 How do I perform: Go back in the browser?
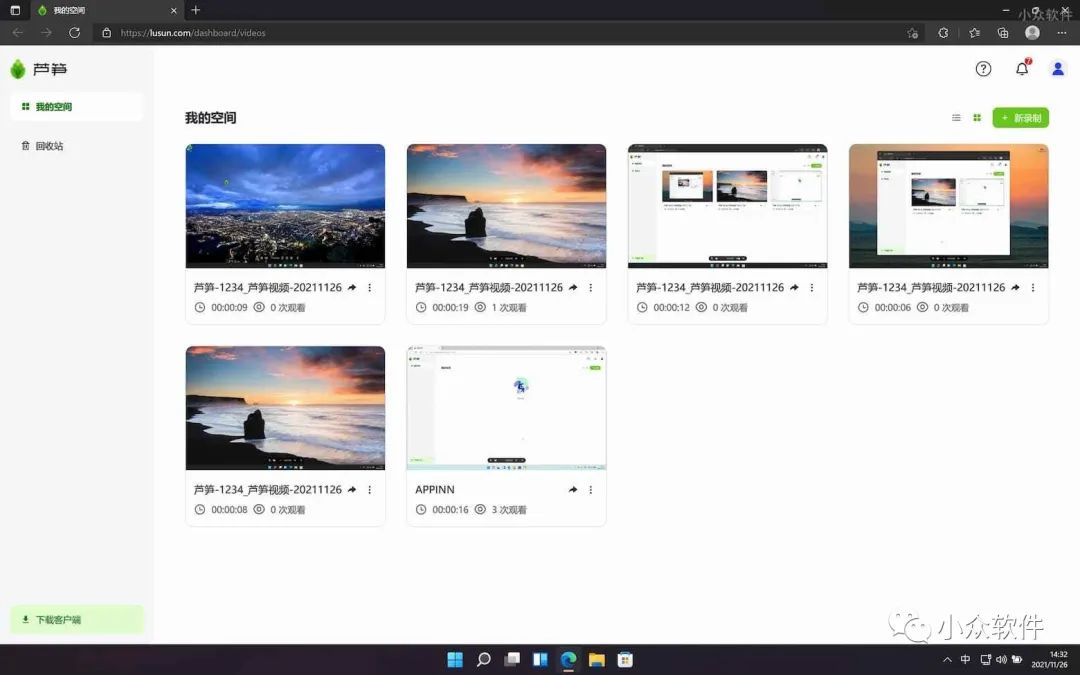click(x=18, y=32)
